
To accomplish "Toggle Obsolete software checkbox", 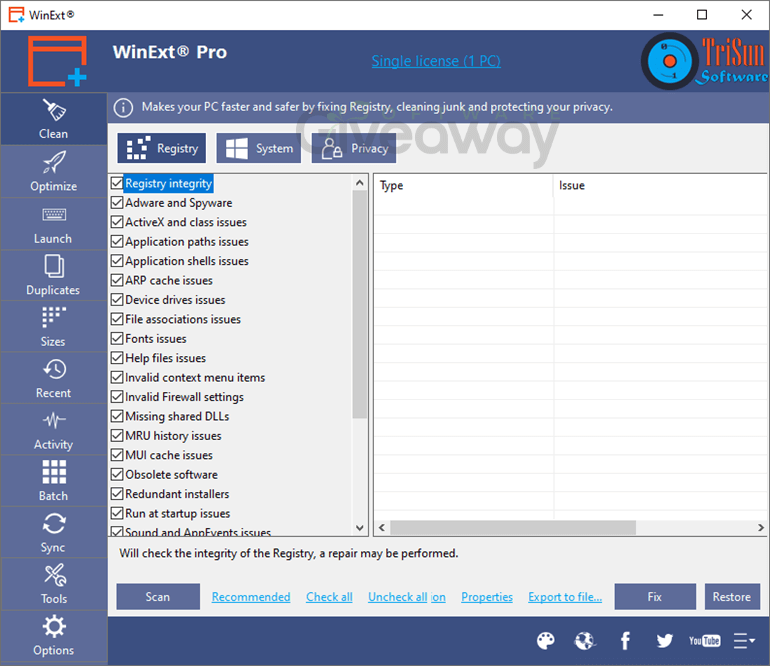I will click(x=117, y=474).
